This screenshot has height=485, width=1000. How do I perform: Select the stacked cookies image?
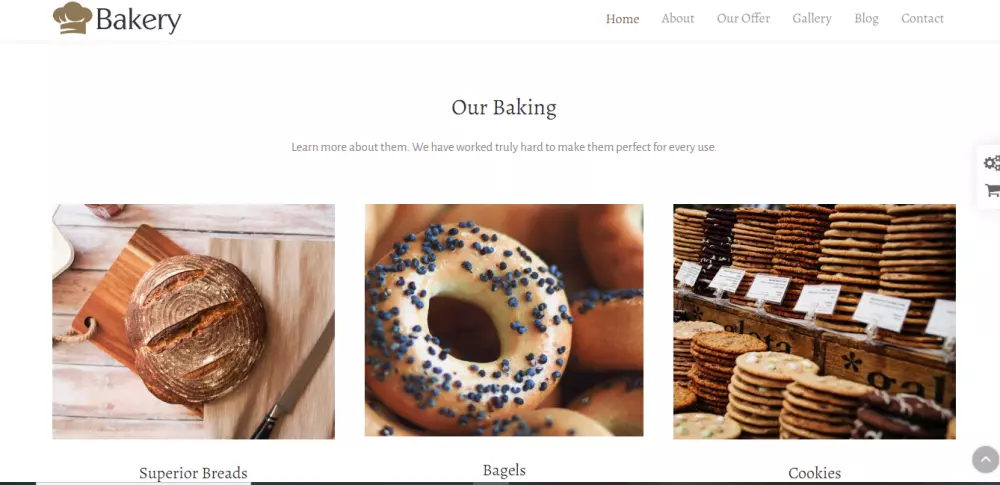[x=814, y=322]
